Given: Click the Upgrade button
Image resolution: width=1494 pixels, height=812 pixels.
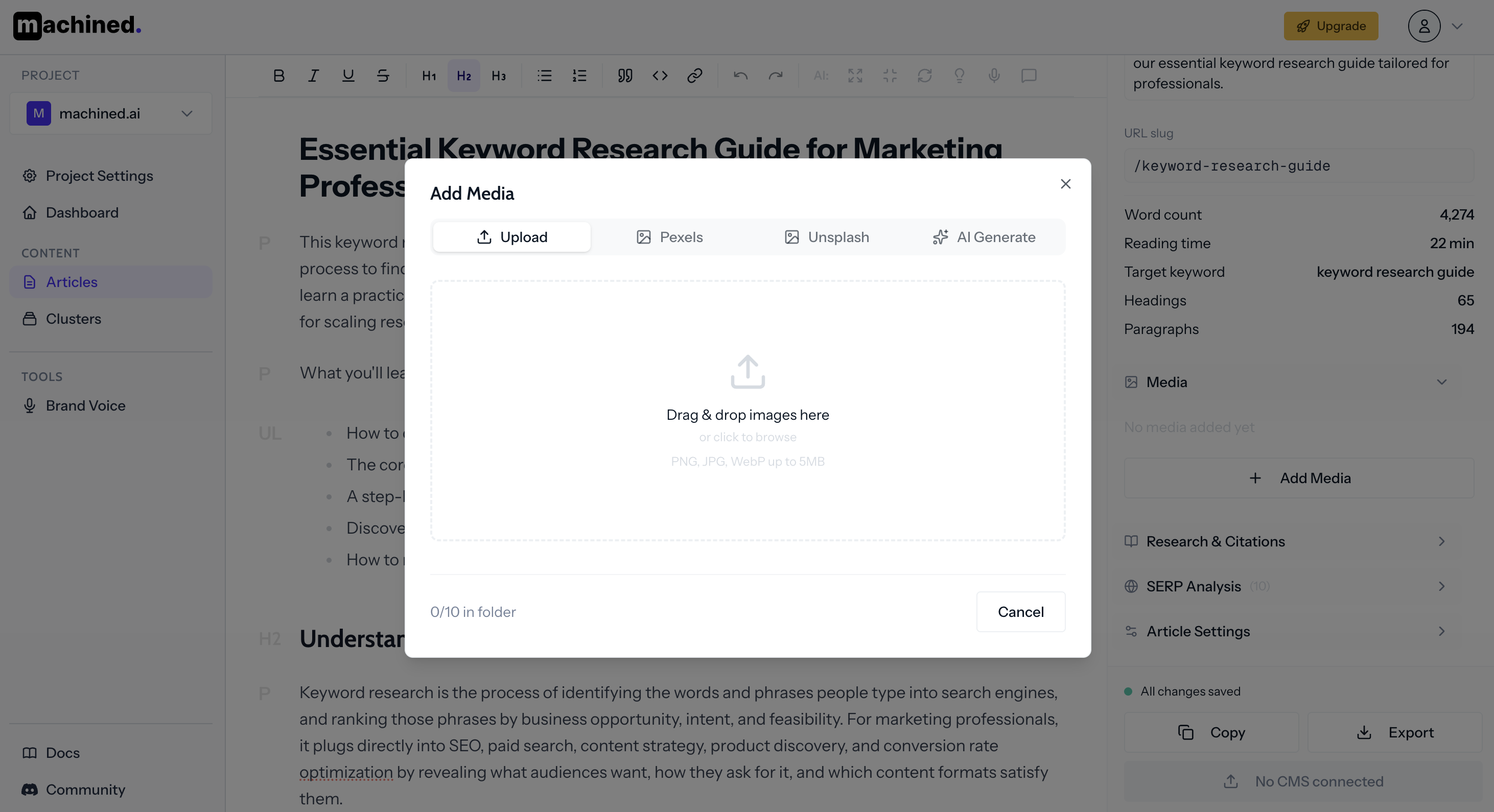Looking at the screenshot, I should (1330, 26).
